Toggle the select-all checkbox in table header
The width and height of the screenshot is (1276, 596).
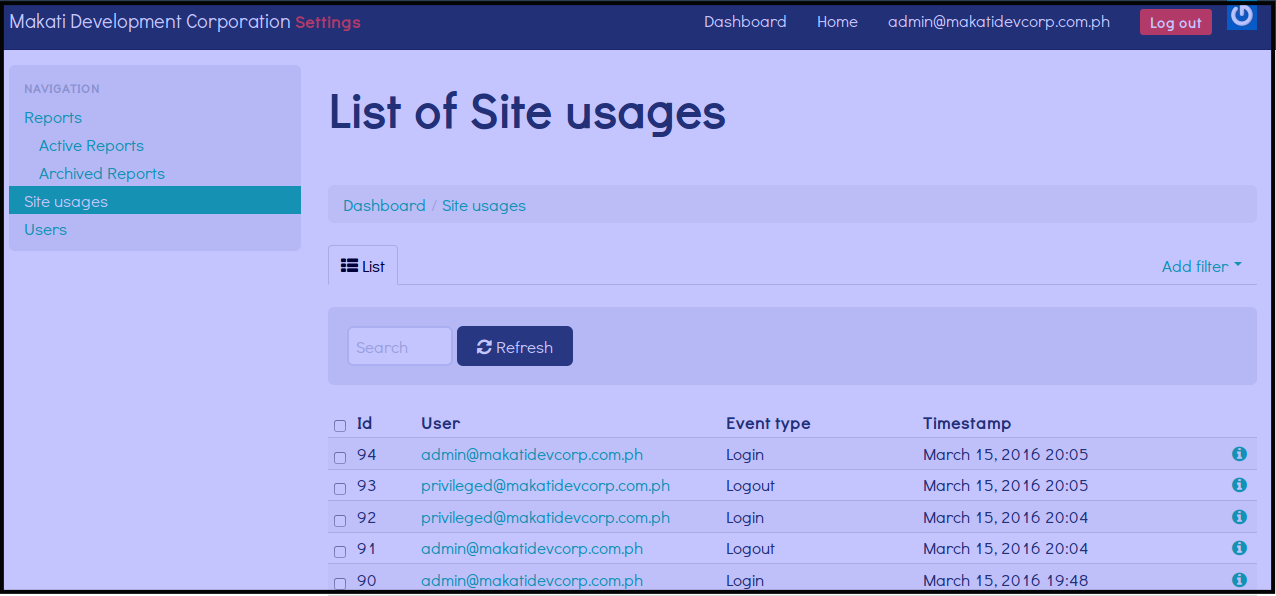(340, 426)
